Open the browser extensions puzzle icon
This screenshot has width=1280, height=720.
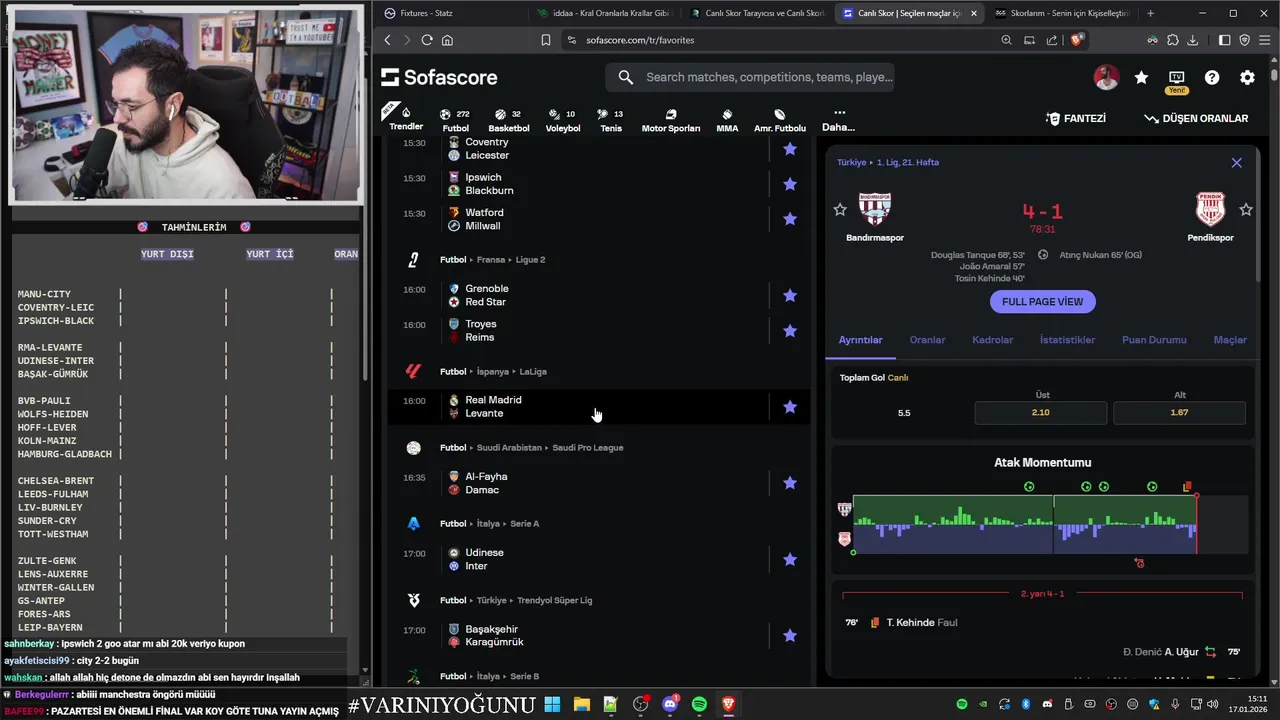click(1173, 40)
